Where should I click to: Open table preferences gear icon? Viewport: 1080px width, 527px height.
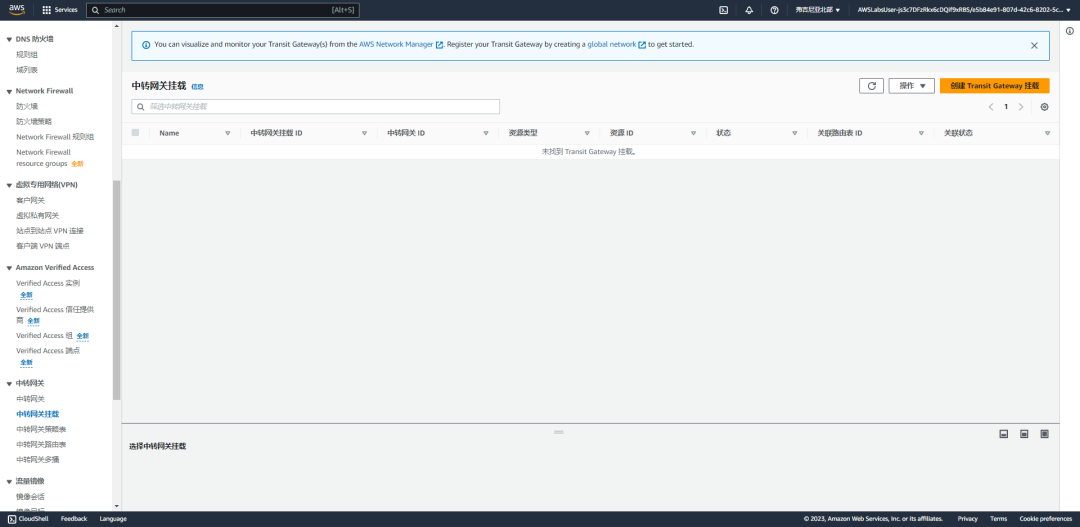coord(1045,107)
